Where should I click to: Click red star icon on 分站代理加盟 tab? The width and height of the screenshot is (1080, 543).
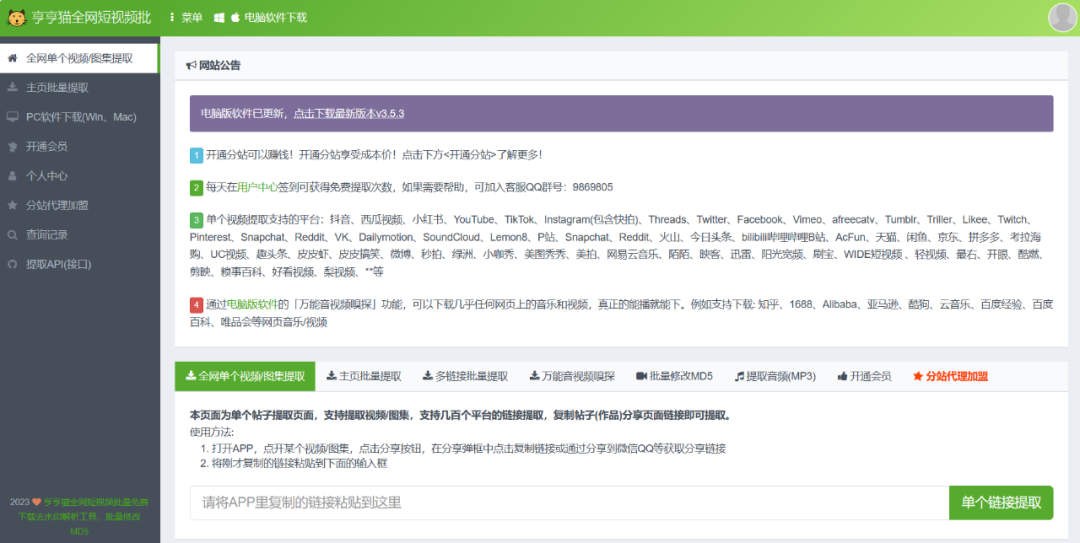coord(917,376)
